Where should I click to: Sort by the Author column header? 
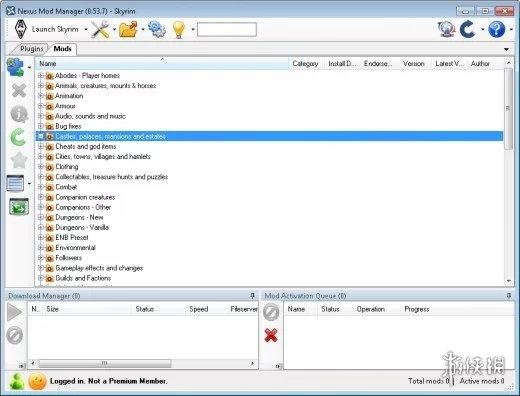[480, 64]
